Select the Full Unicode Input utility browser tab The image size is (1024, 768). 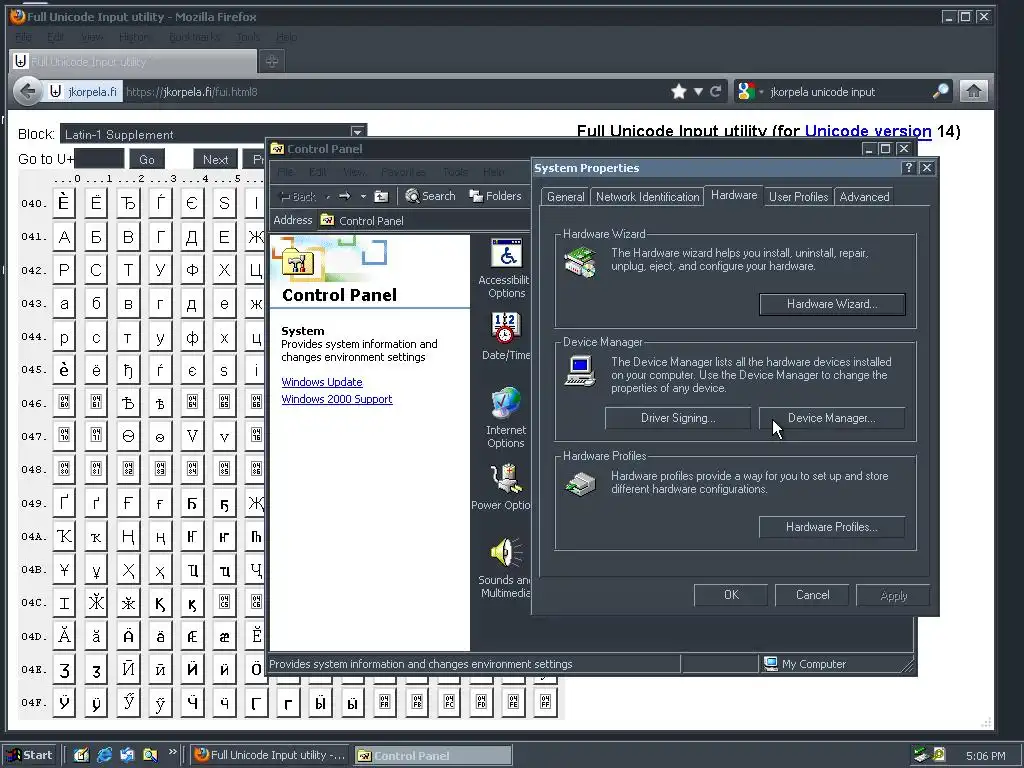click(x=134, y=61)
